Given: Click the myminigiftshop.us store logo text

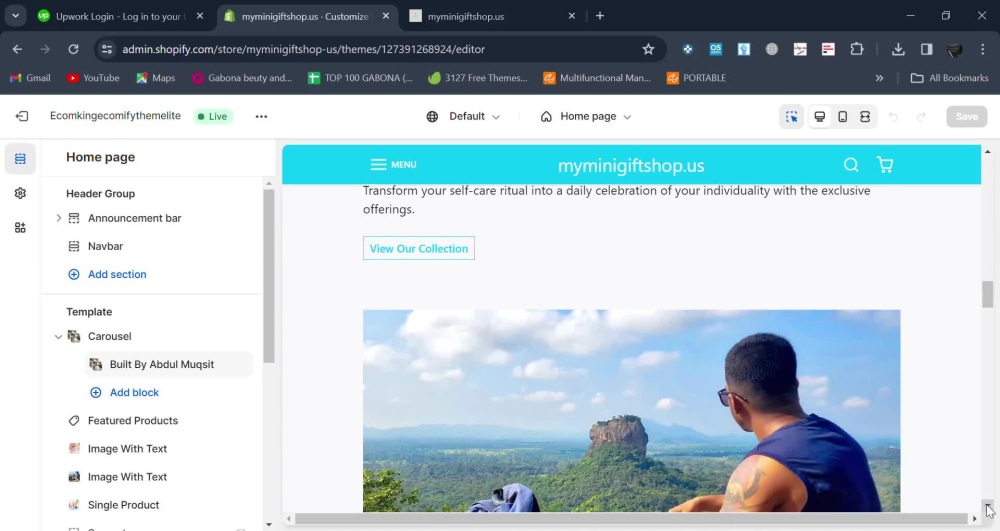Looking at the screenshot, I should [631, 166].
